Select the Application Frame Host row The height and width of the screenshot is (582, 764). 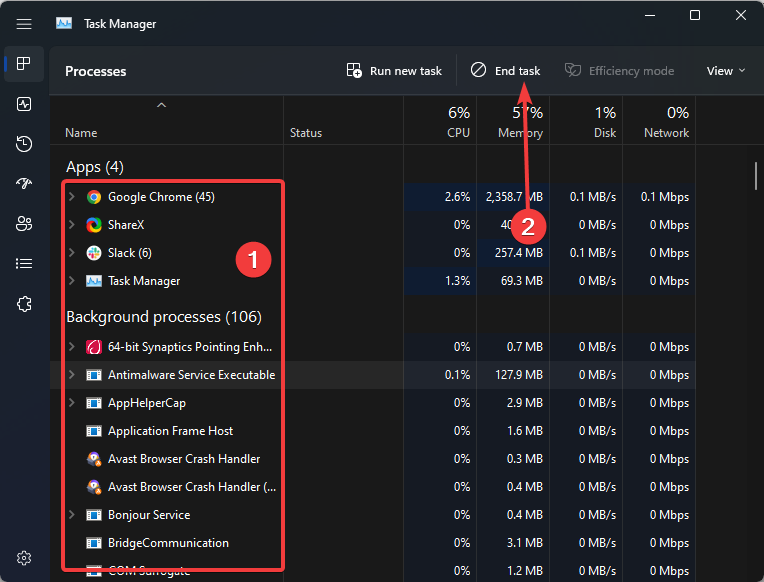click(373, 431)
